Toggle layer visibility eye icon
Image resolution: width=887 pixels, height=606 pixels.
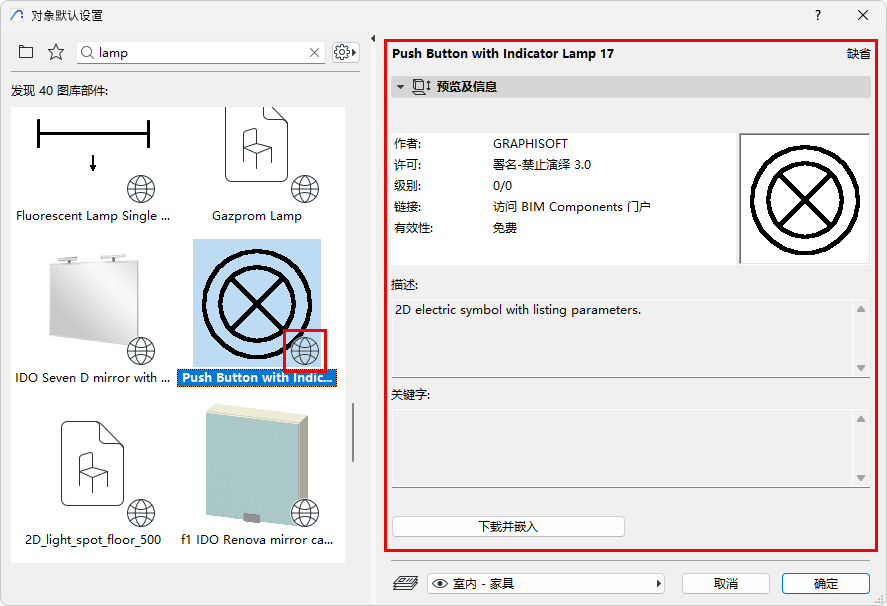pyautogui.click(x=440, y=583)
